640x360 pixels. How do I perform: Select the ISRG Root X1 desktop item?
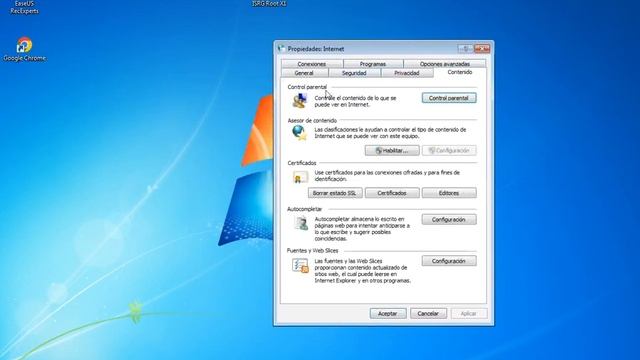269,4
